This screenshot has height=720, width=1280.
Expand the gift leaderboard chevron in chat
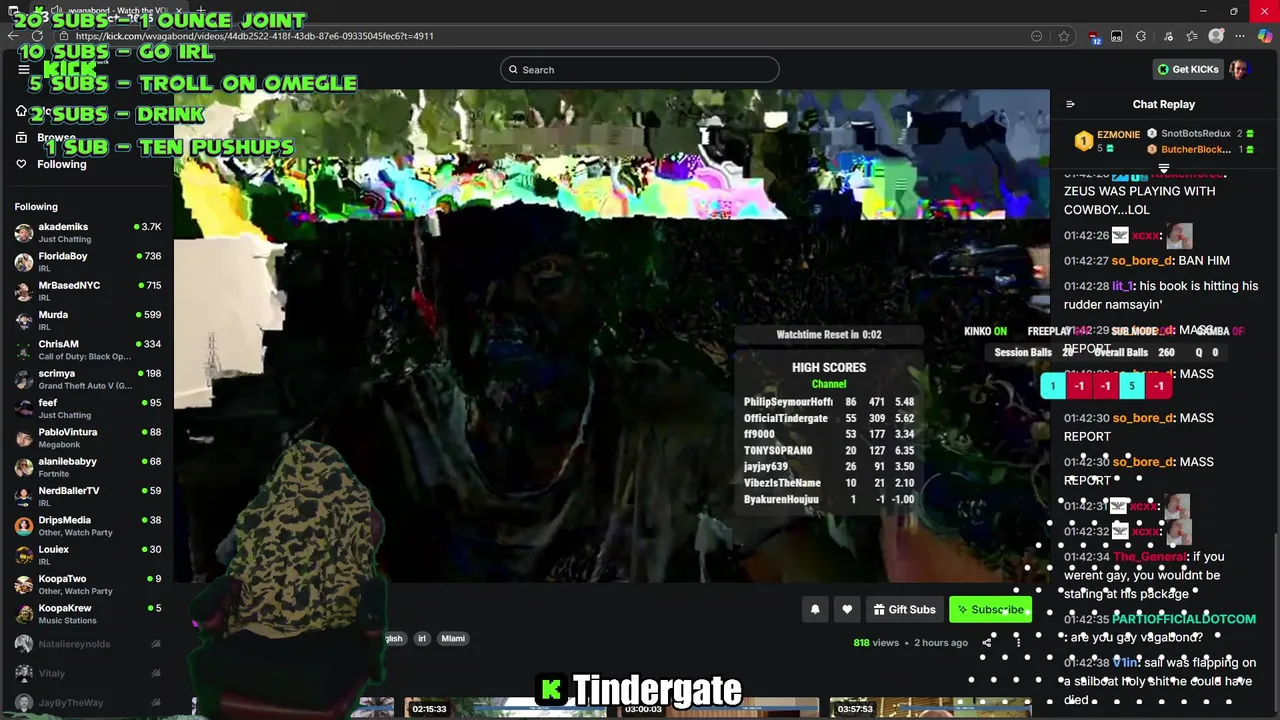[1163, 168]
